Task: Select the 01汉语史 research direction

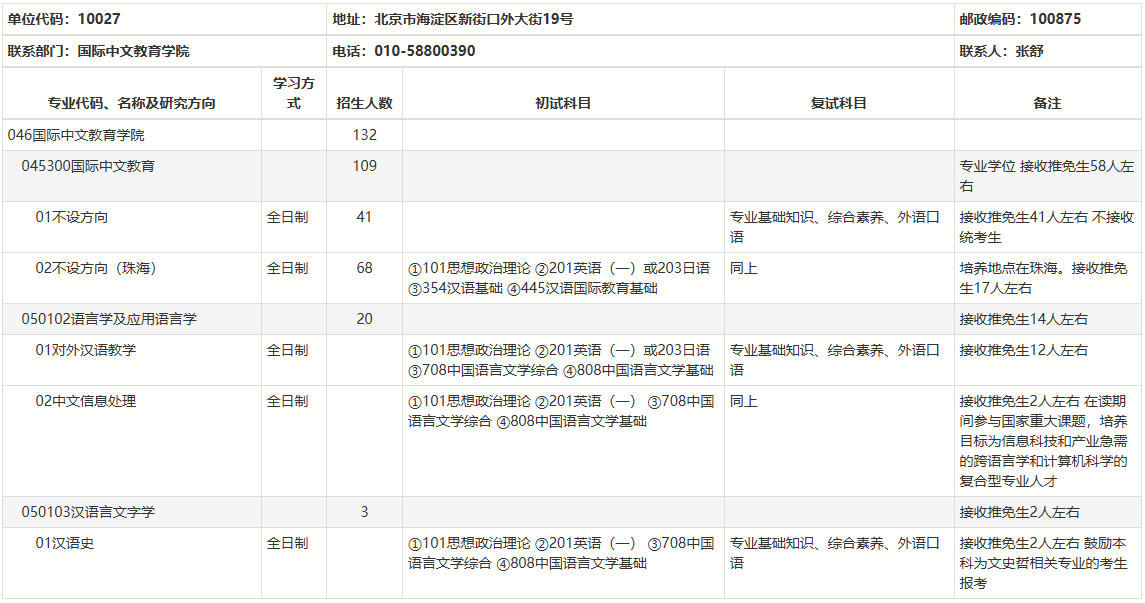Action: click(65, 543)
